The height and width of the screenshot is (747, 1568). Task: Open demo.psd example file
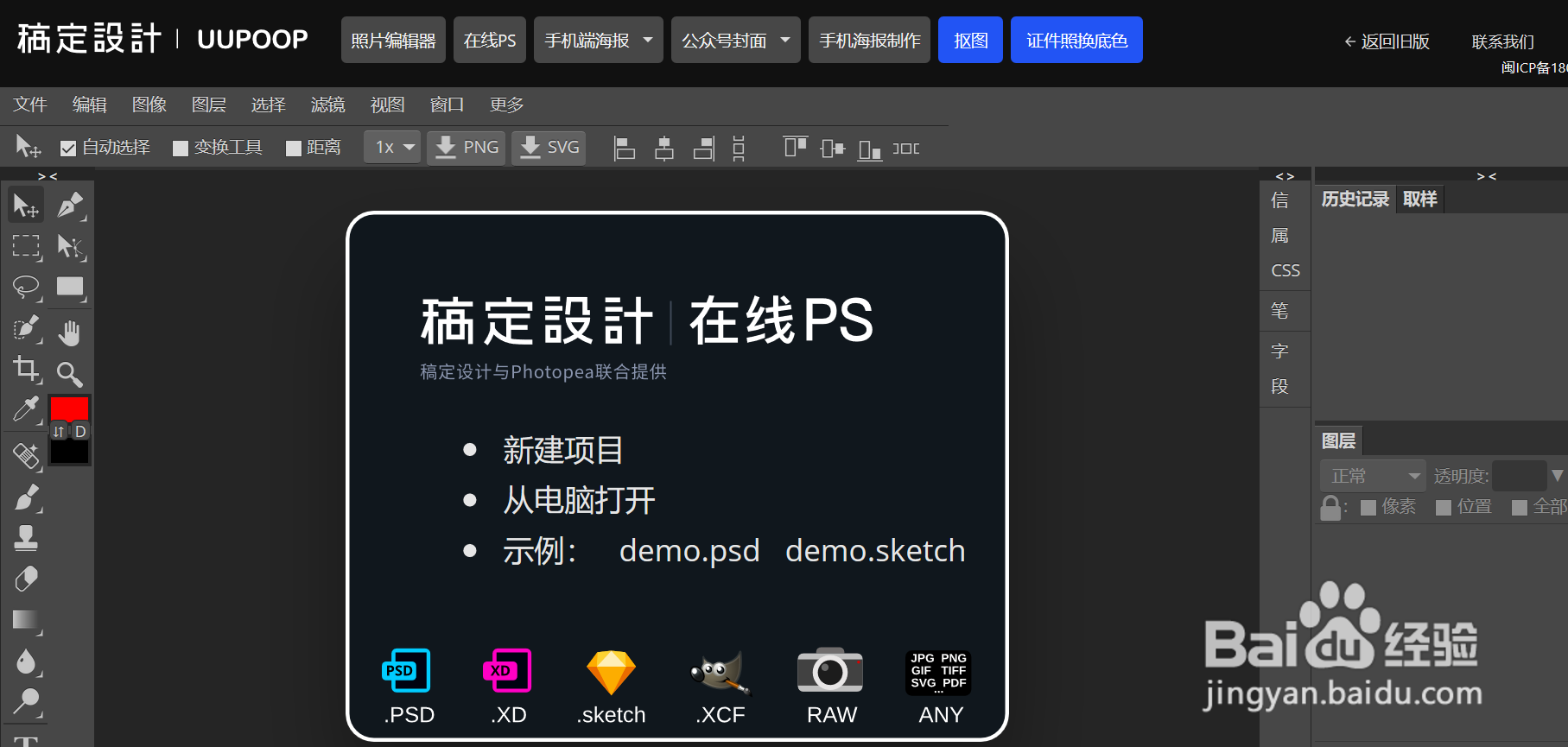[689, 551]
